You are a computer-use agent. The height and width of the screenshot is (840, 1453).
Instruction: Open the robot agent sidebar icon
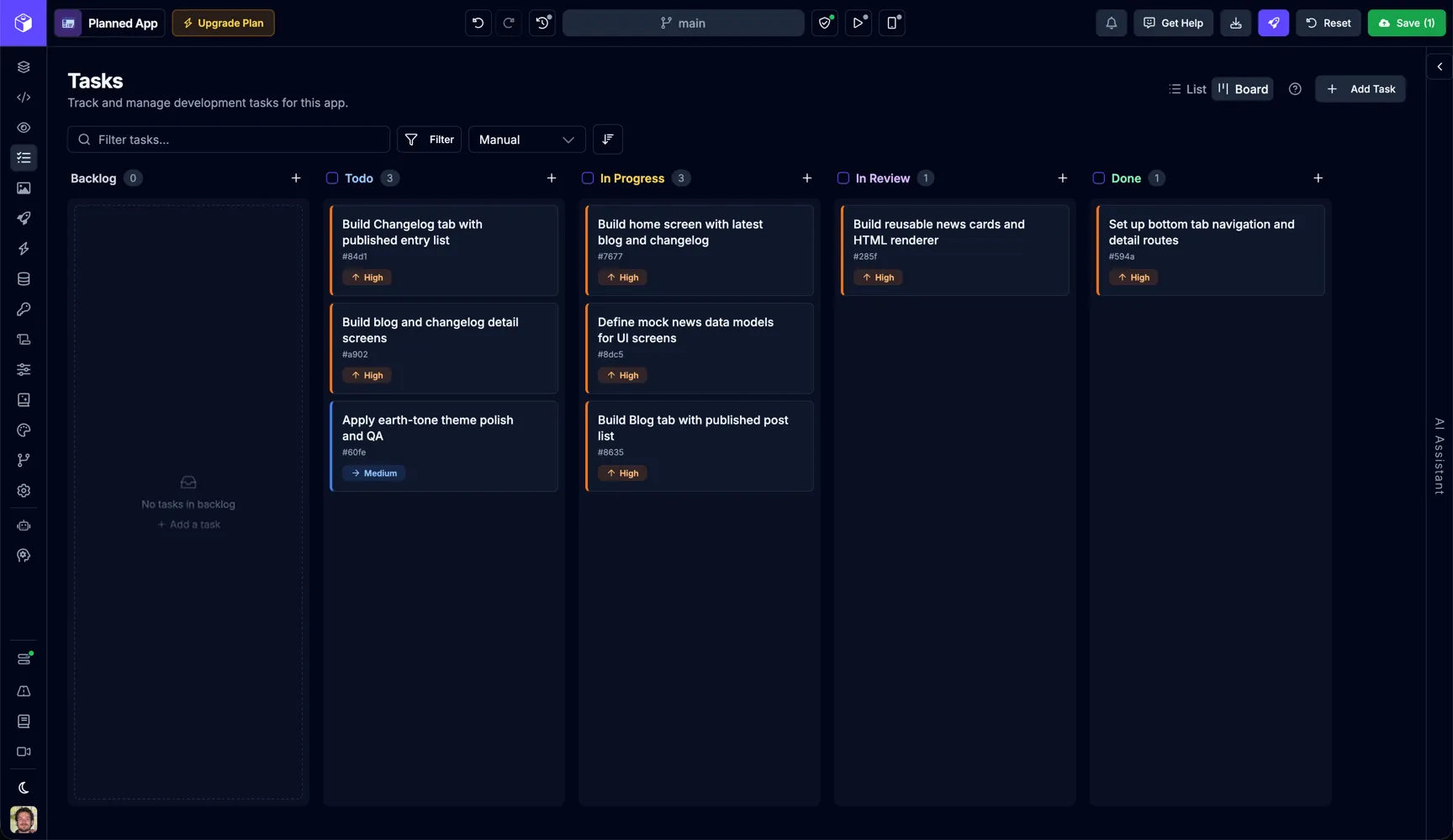point(24,526)
